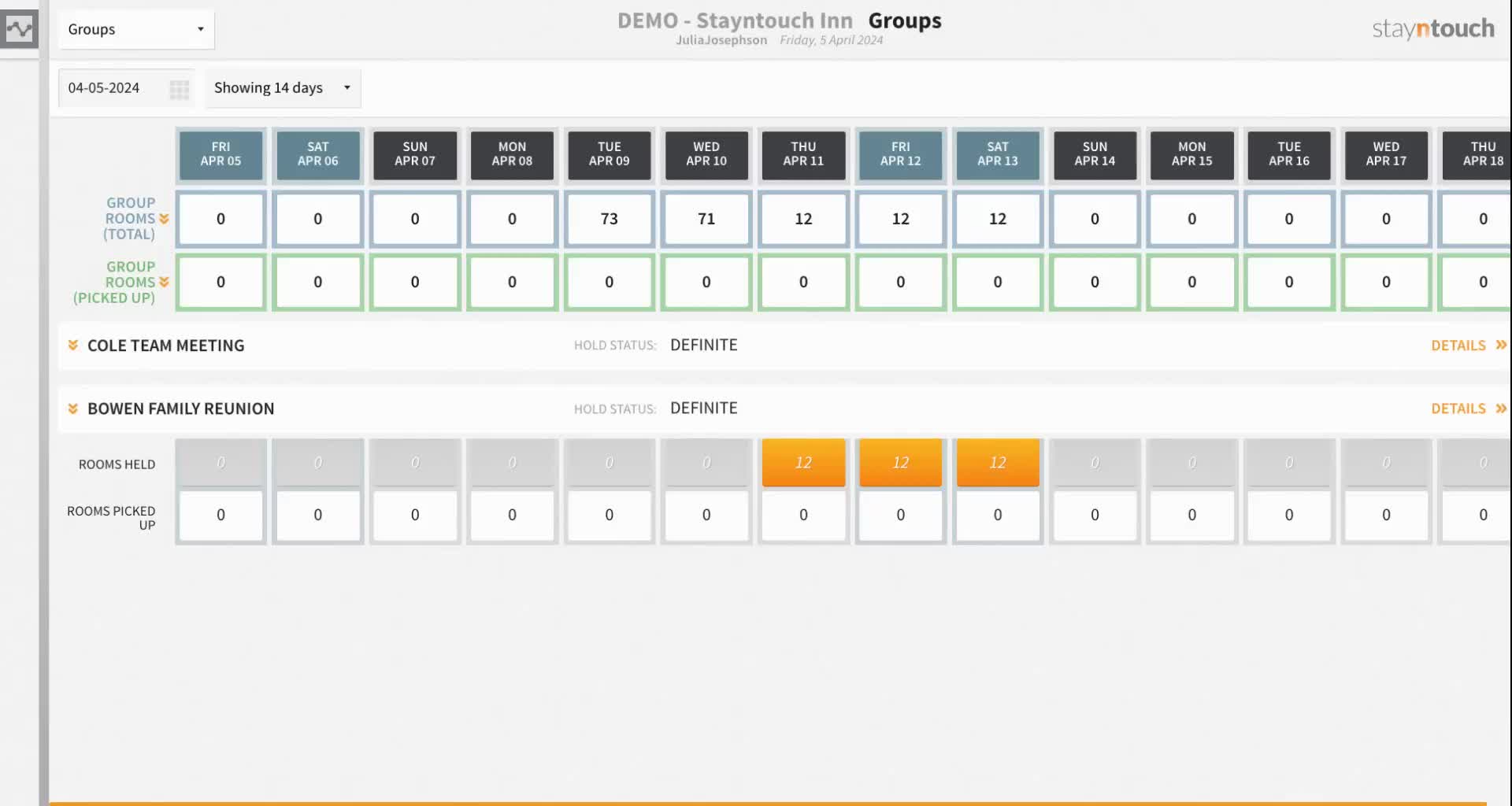Click total group rooms 12 on Apr 12
1512x806 pixels.
pos(901,219)
